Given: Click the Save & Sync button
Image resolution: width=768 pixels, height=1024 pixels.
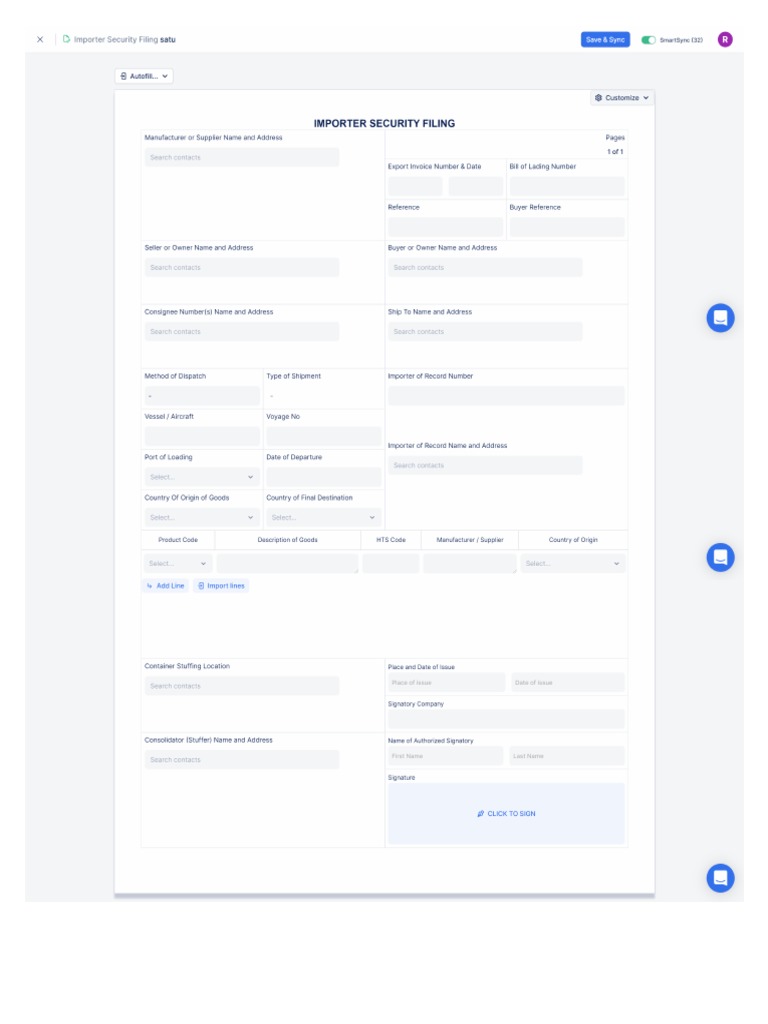Looking at the screenshot, I should point(605,39).
